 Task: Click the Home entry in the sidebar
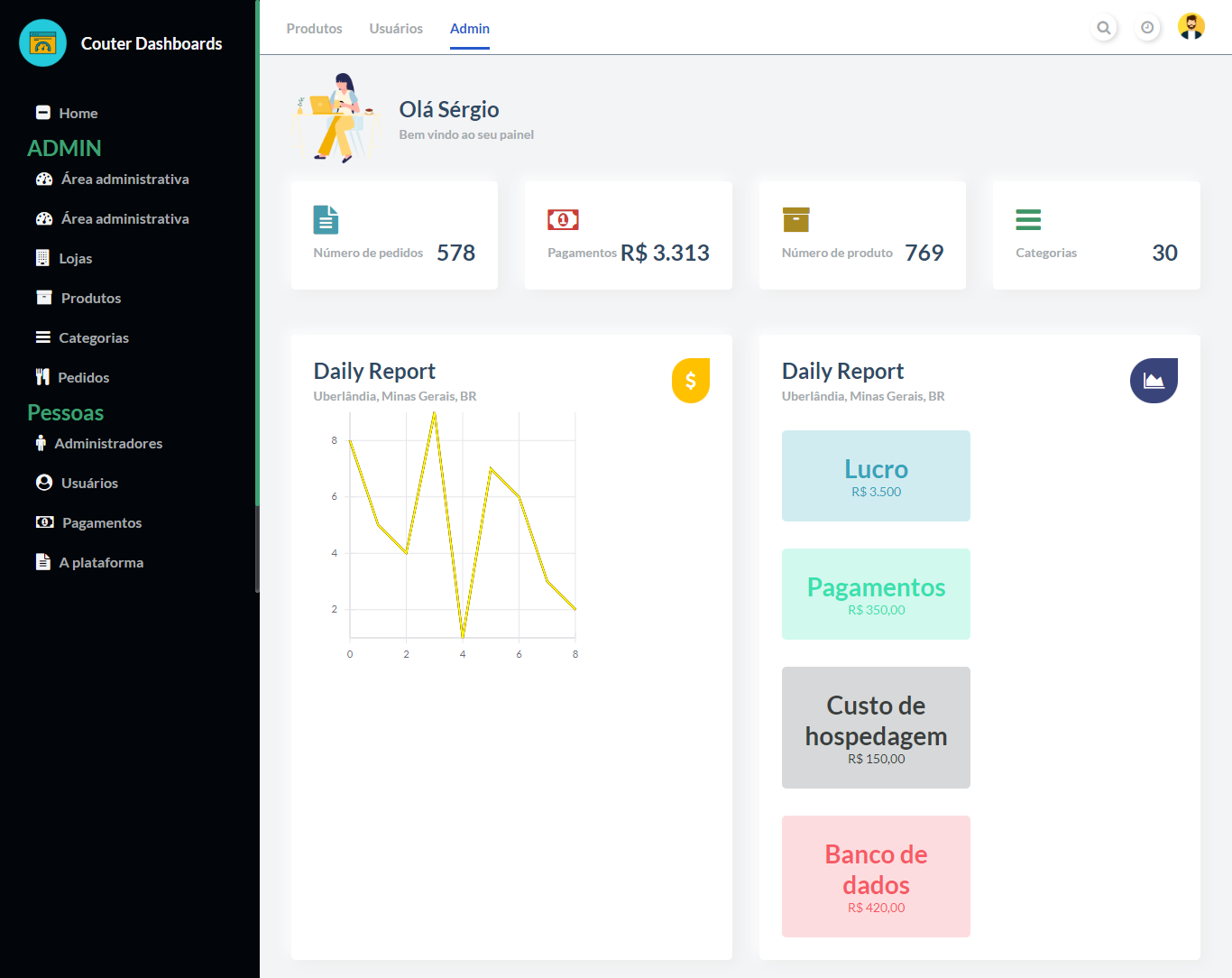click(78, 113)
